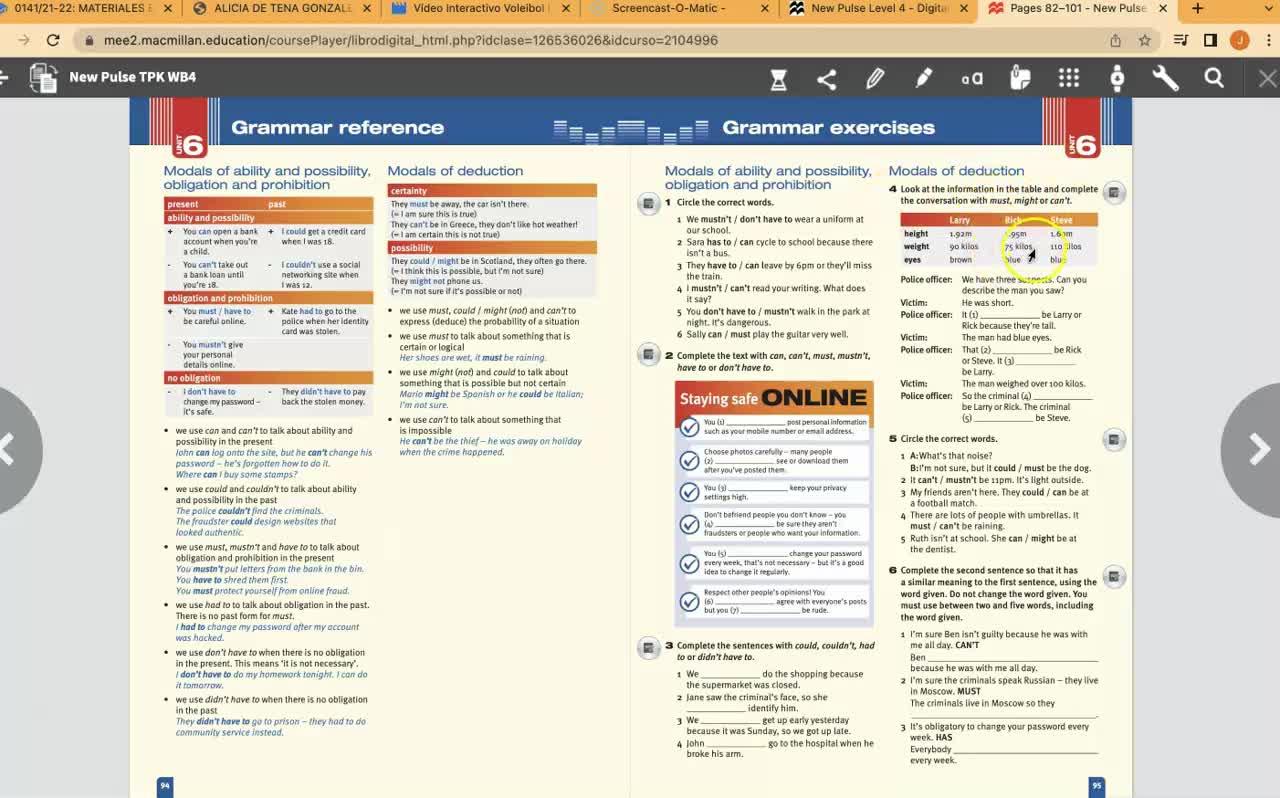Reload the current page
The height and width of the screenshot is (798, 1280).
point(53,41)
